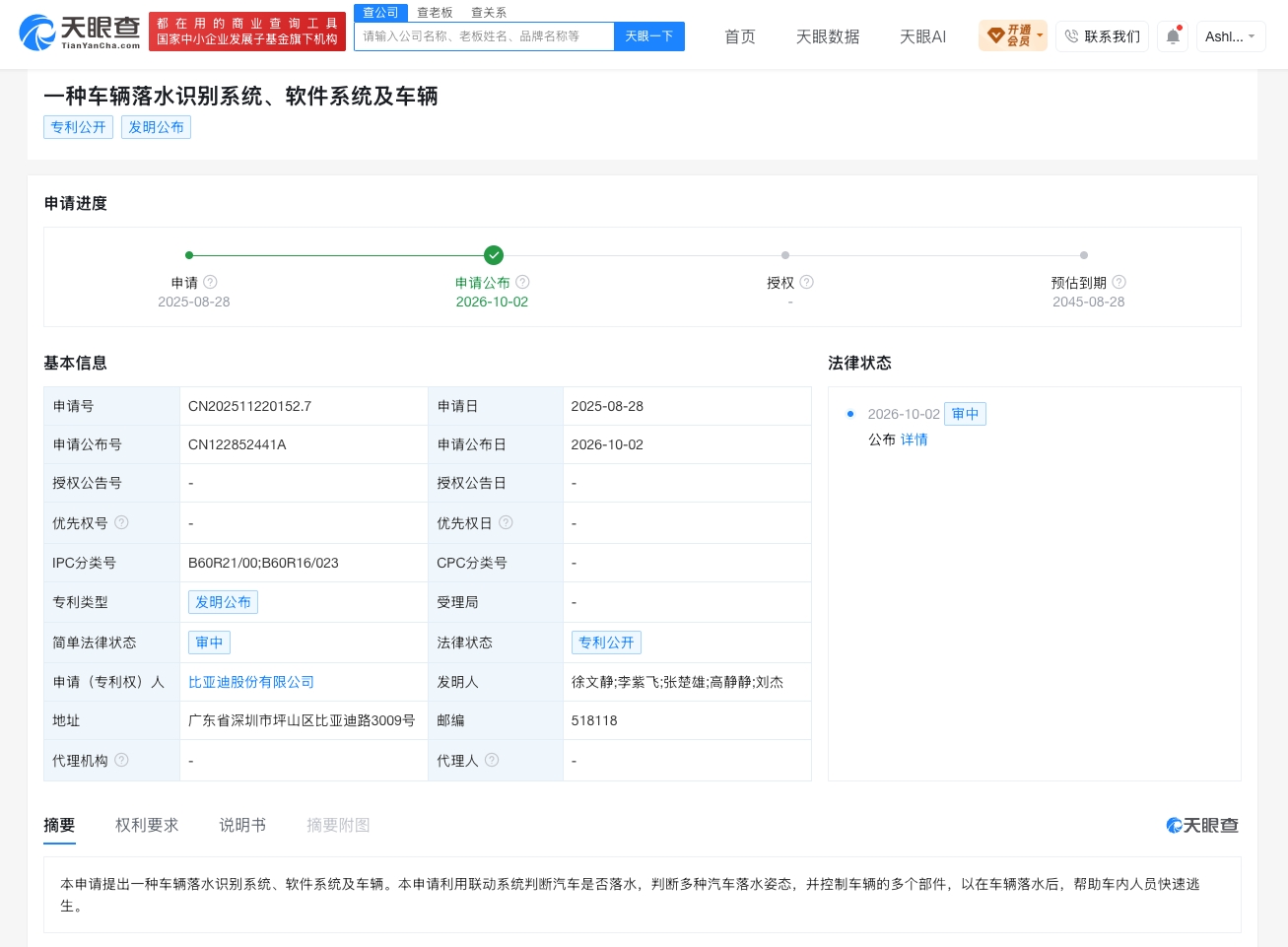
Task: Open the 比亚迪股份有限公司 applicant link
Action: 251,682
